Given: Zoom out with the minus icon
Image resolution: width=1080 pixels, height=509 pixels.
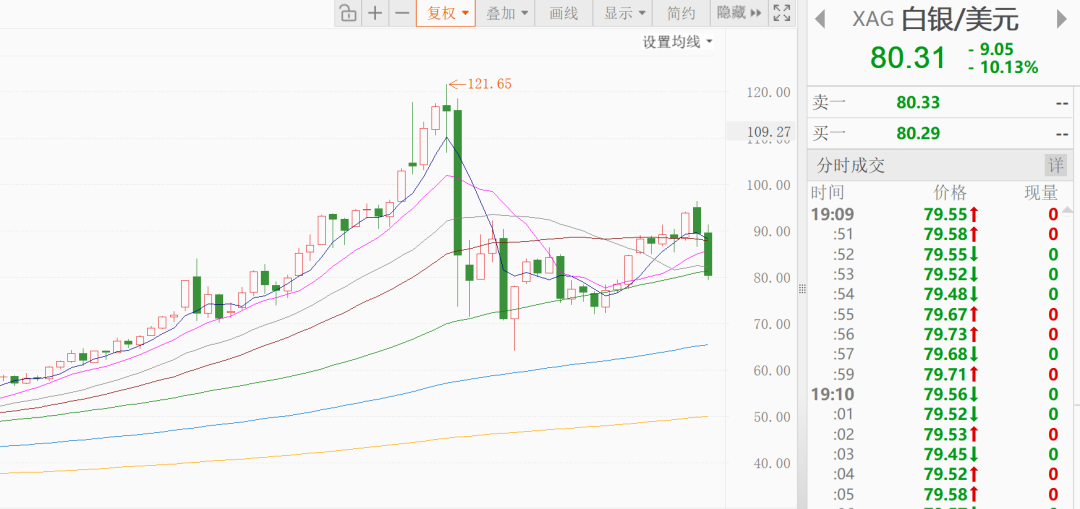Looking at the screenshot, I should pos(402,13).
